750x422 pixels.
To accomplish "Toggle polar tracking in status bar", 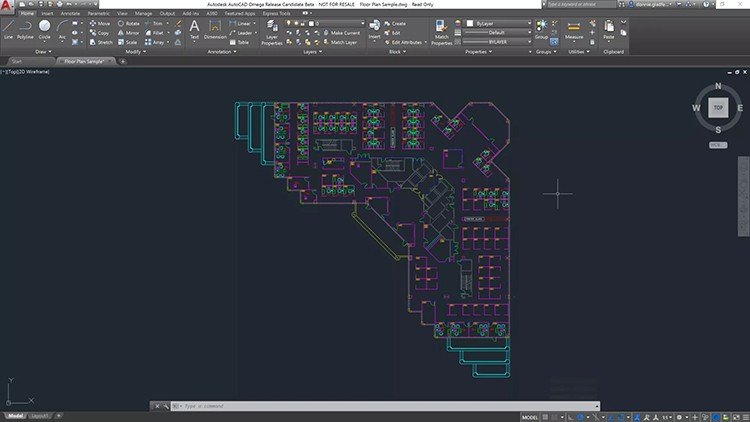I will [x=581, y=417].
